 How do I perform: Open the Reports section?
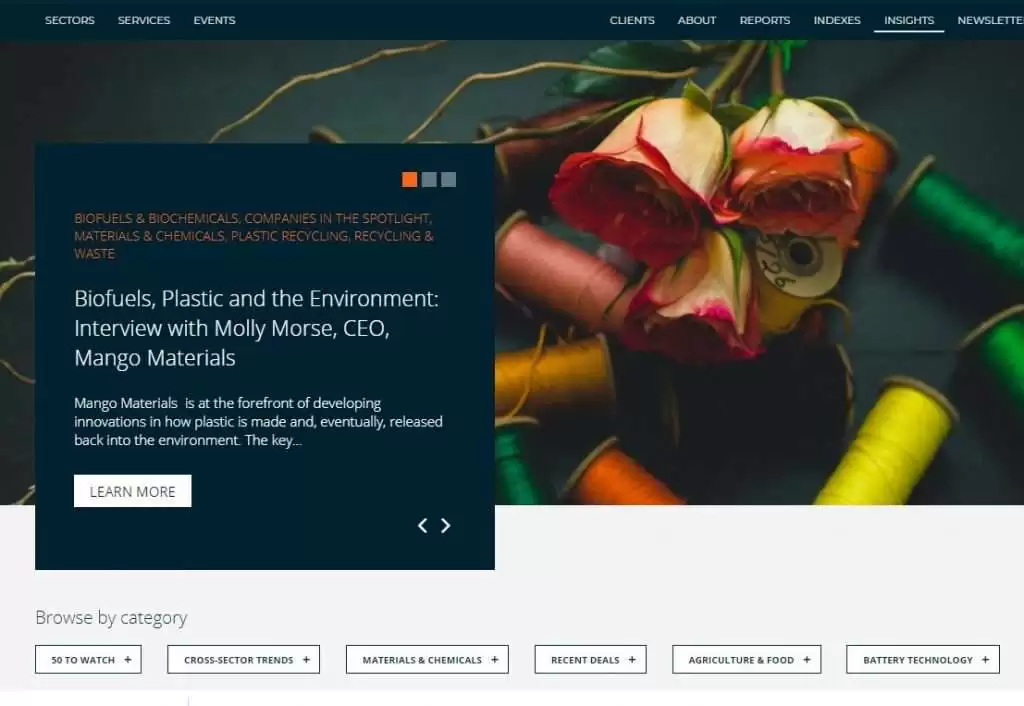pyautogui.click(x=765, y=20)
